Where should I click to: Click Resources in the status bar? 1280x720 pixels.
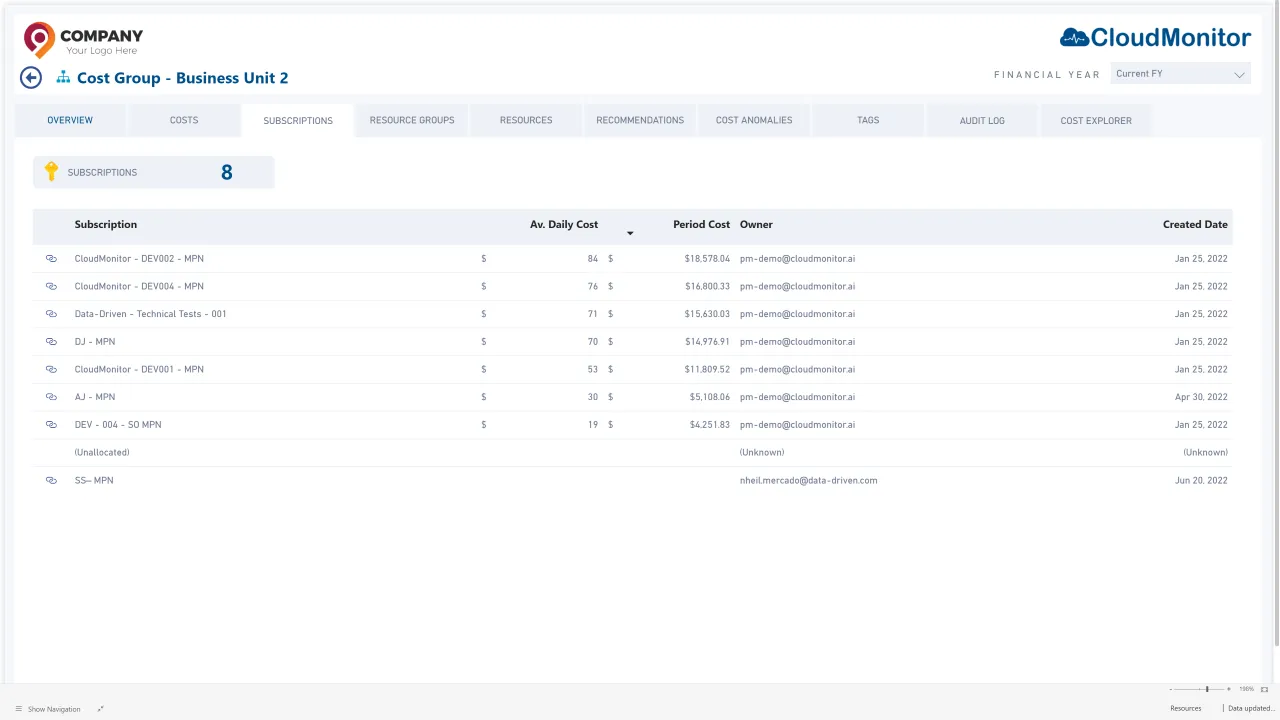(x=1186, y=709)
